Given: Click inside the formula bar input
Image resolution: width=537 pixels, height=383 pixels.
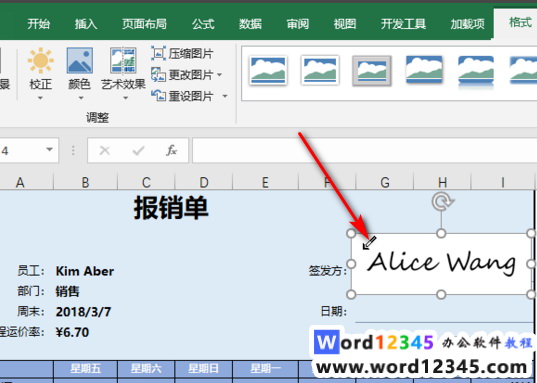Looking at the screenshot, I should (364, 150).
